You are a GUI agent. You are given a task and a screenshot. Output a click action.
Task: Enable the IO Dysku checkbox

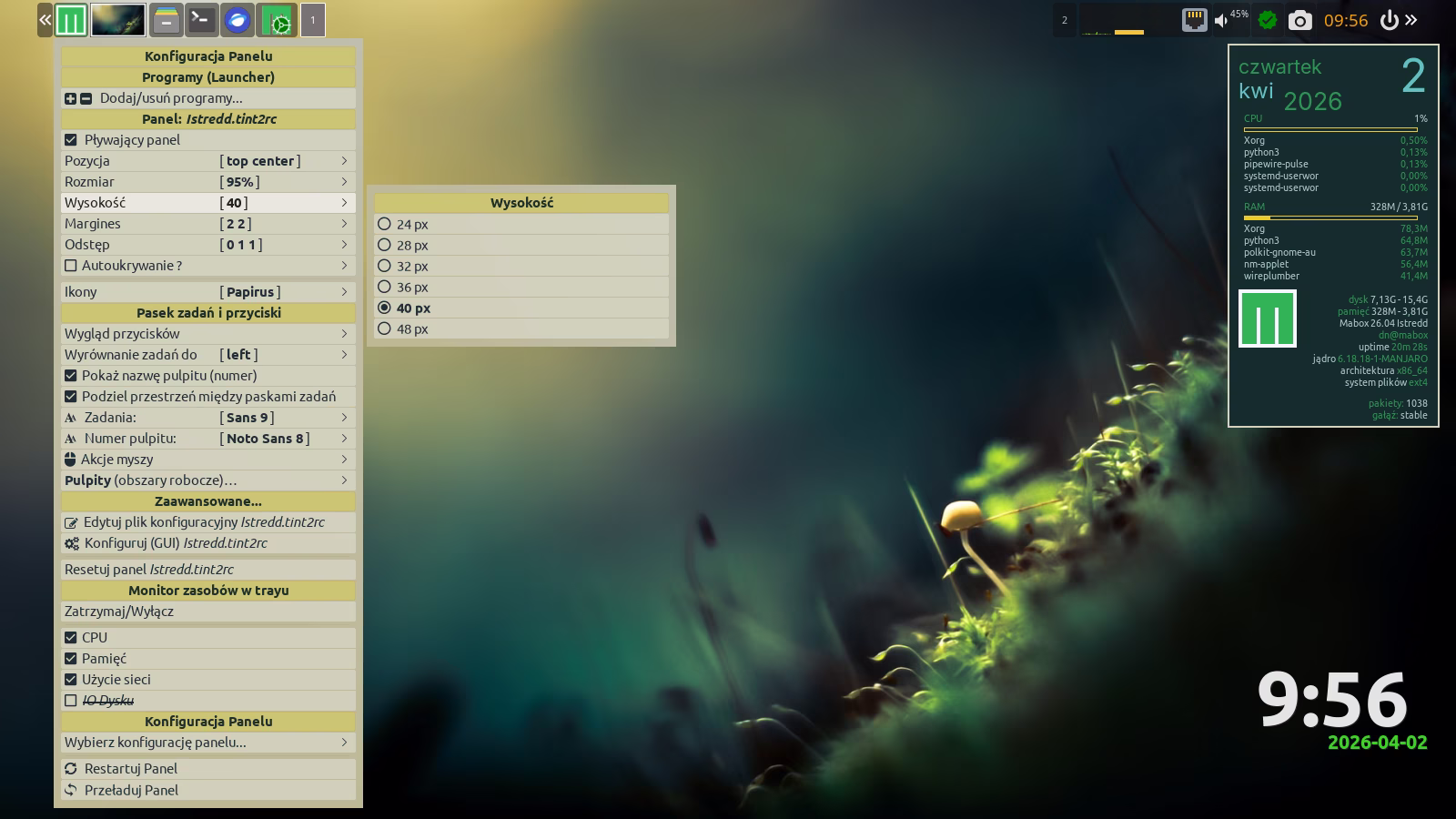pos(71,701)
